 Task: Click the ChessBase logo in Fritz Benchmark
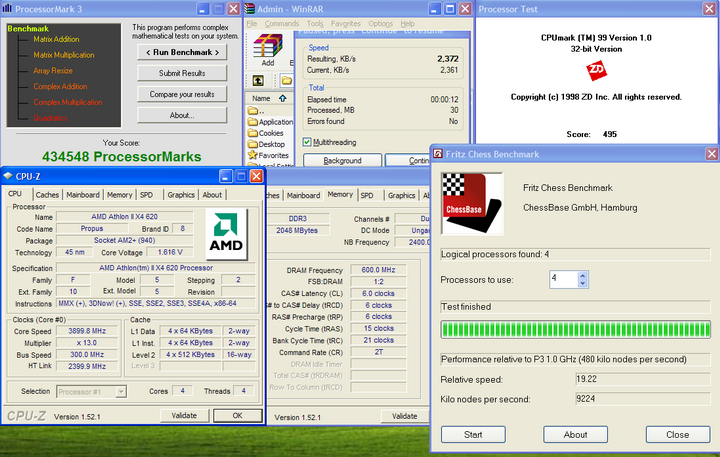pos(472,203)
